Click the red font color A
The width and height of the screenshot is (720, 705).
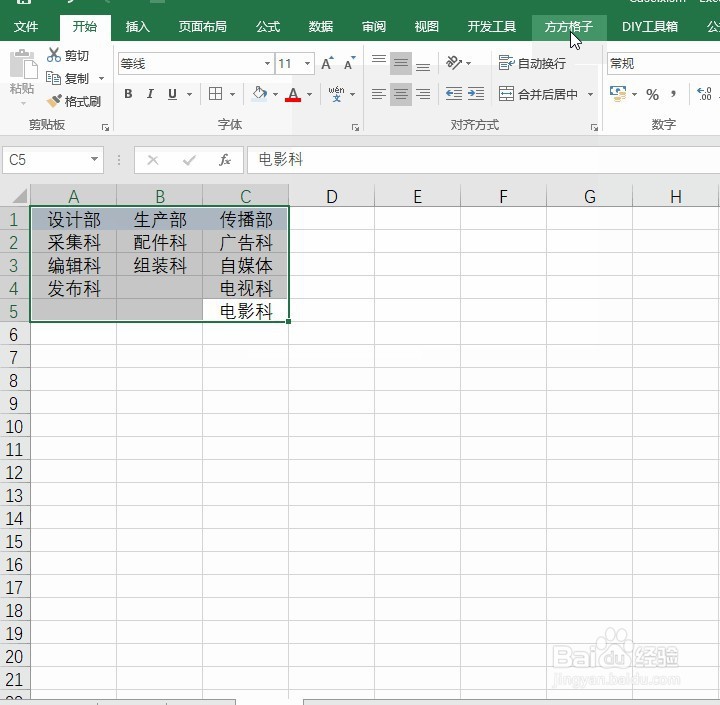point(293,94)
